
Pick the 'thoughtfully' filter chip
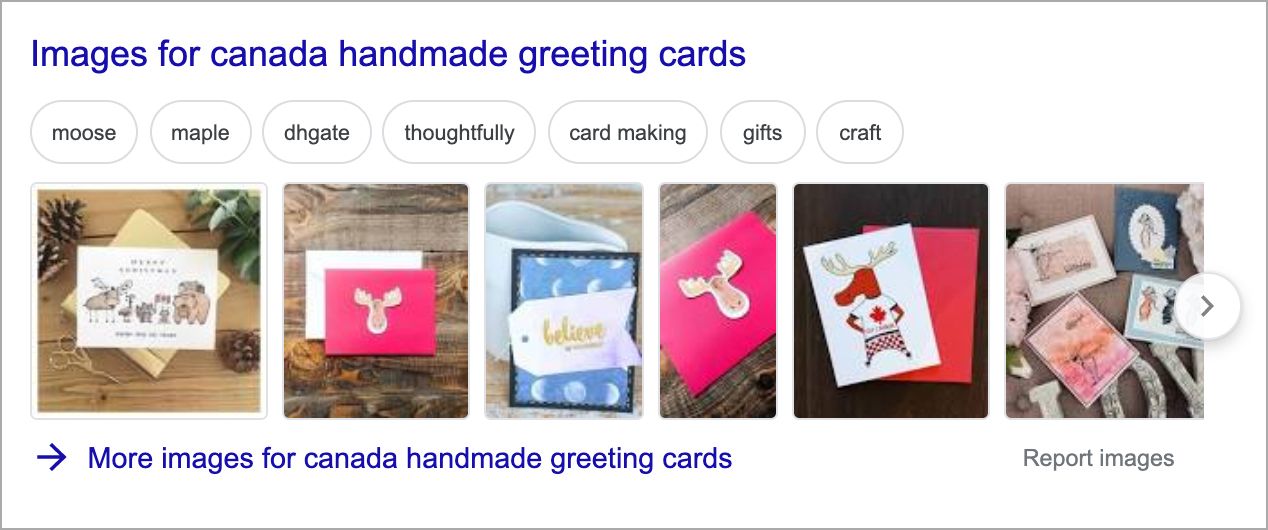pyautogui.click(x=459, y=132)
